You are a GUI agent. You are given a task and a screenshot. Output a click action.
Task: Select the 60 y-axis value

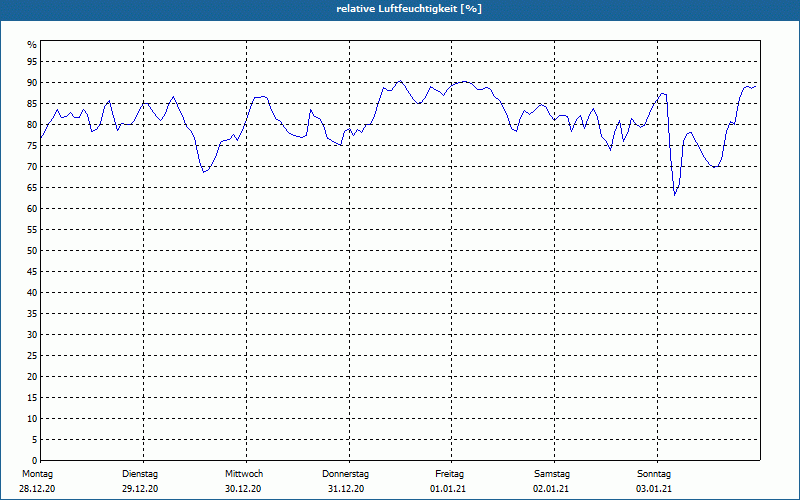pos(32,209)
